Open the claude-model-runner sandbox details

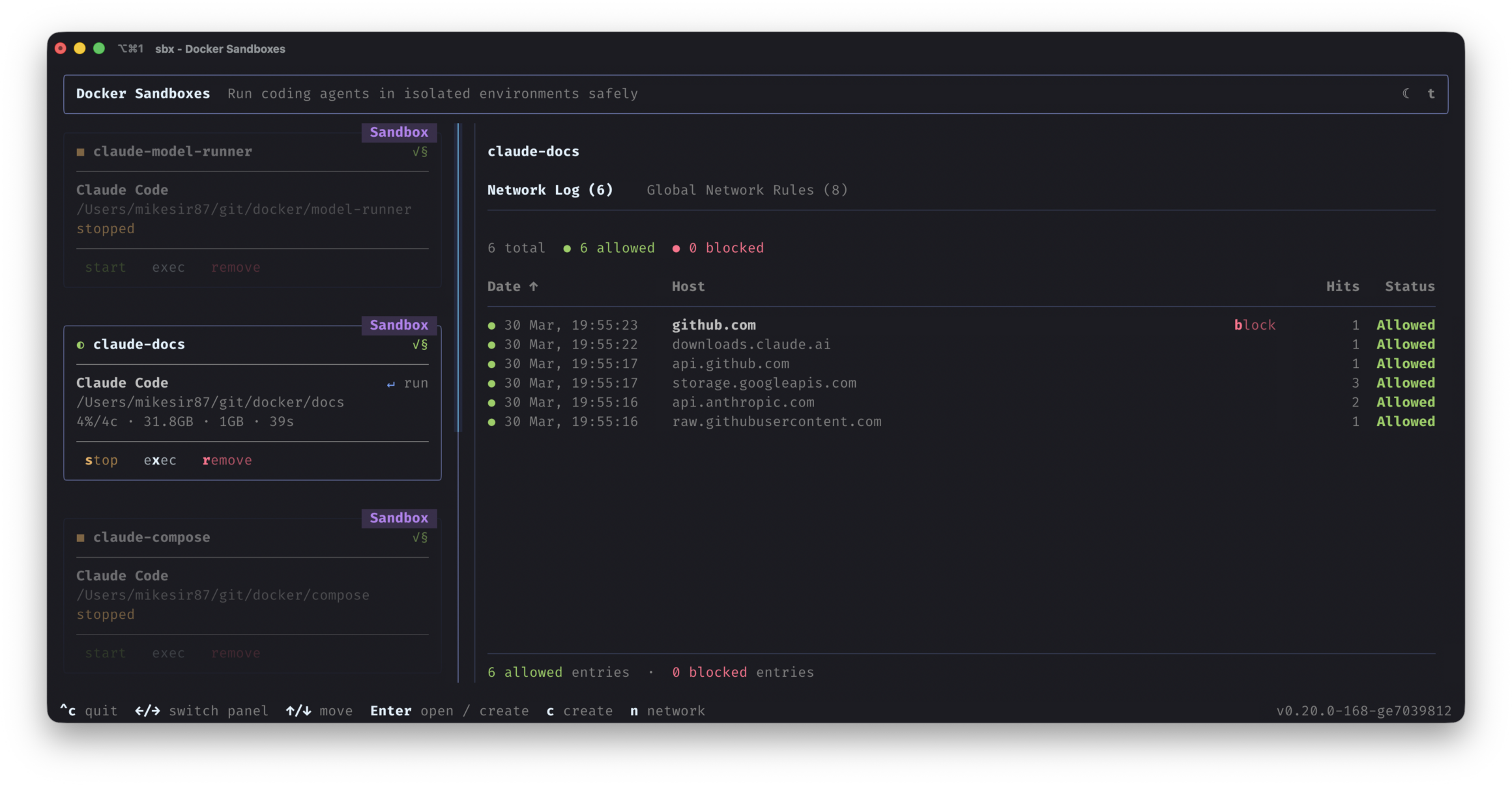point(172,151)
